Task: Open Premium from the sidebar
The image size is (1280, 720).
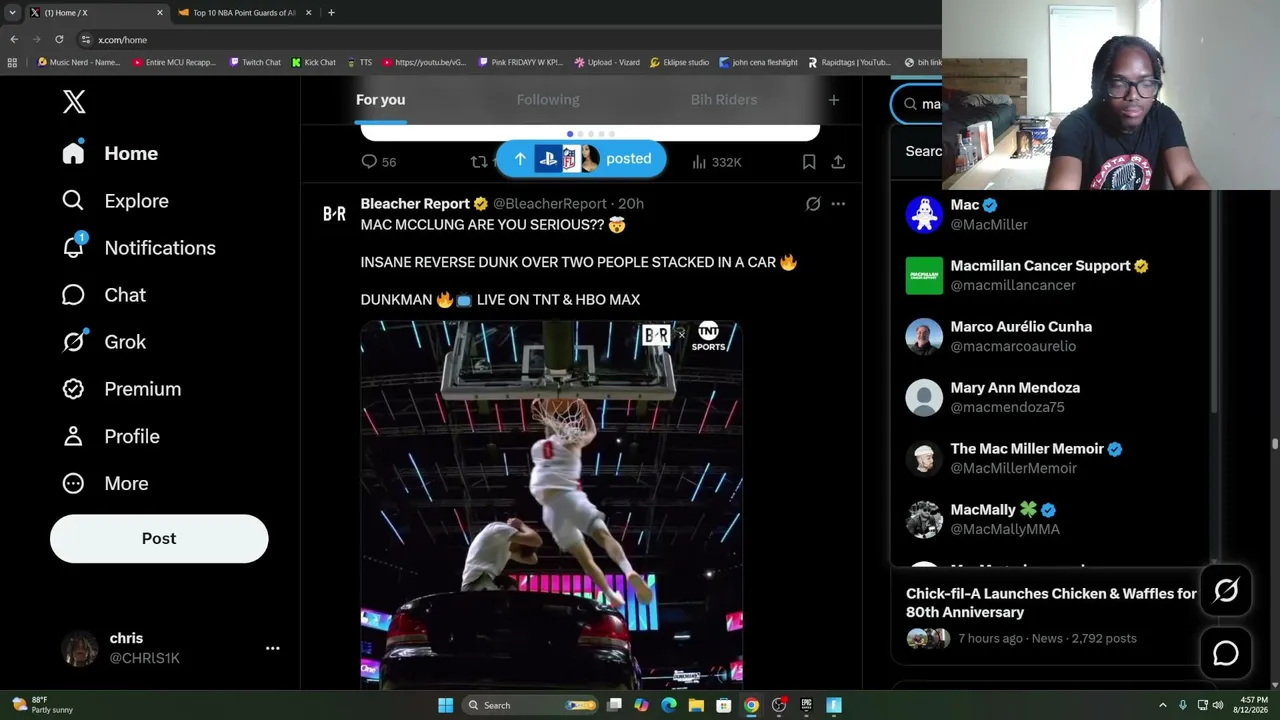Action: tap(121, 389)
